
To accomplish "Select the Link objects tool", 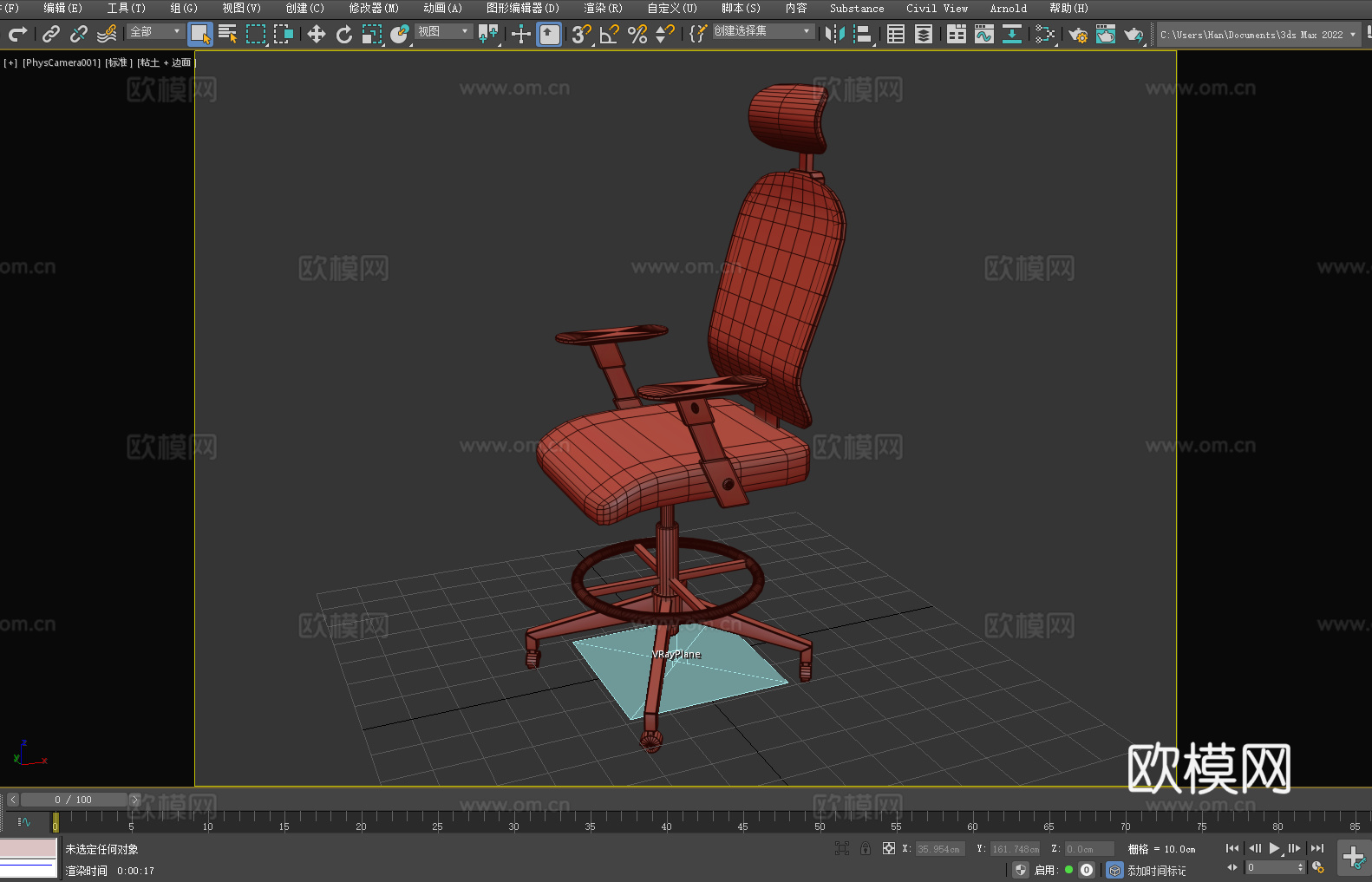I will coord(51,34).
